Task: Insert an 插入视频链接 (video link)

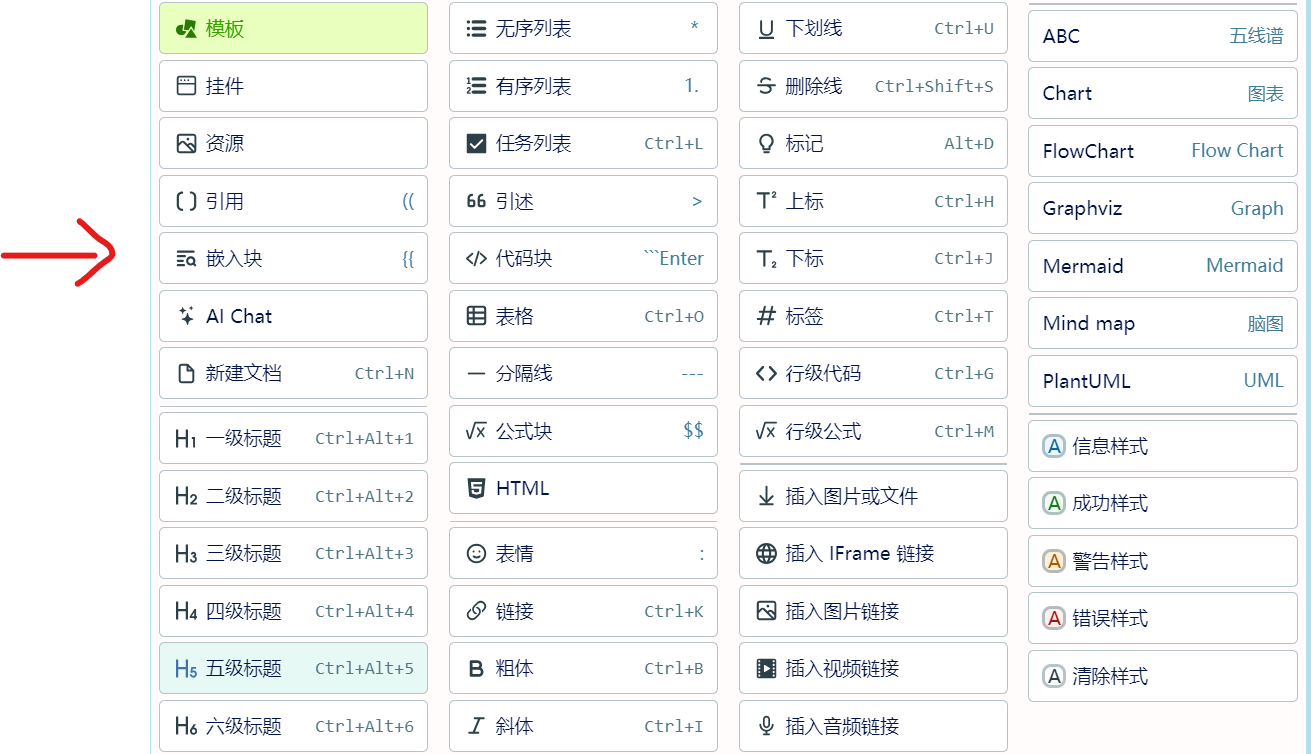Action: pyautogui.click(x=872, y=668)
